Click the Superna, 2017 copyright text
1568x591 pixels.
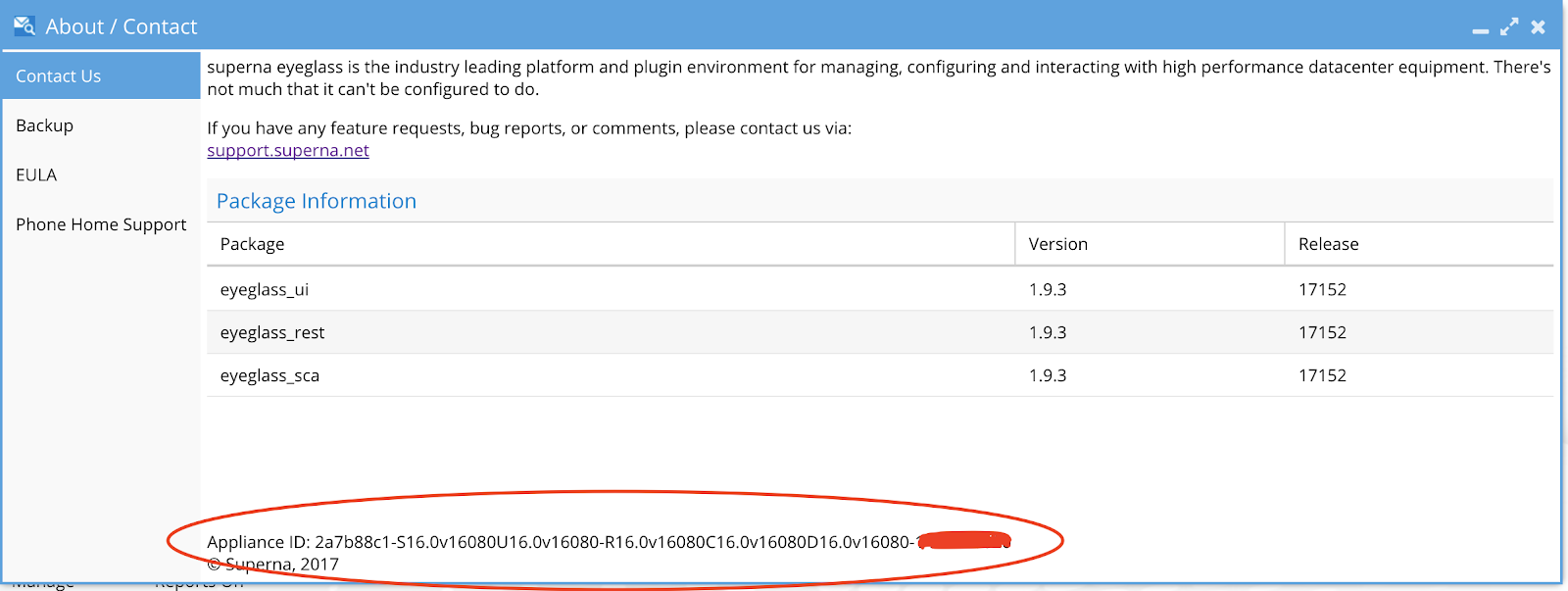[273, 565]
